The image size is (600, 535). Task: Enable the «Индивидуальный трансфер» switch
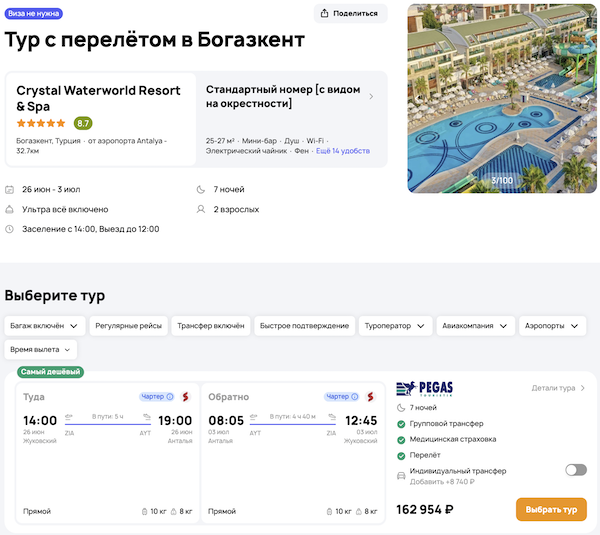tap(575, 470)
